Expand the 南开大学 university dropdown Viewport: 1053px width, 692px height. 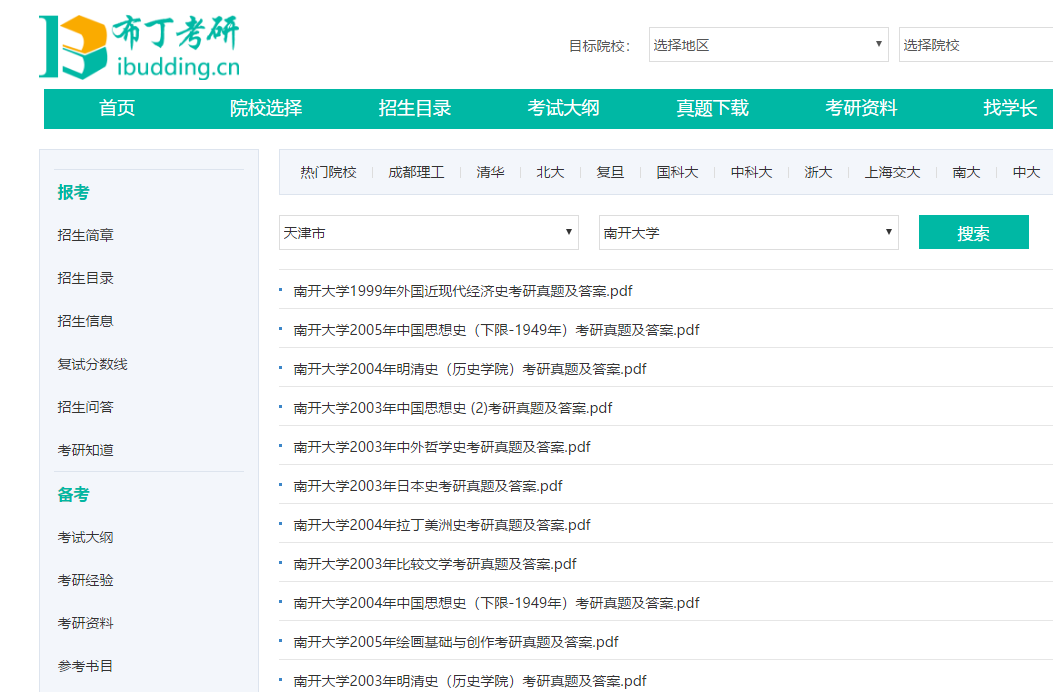point(748,232)
